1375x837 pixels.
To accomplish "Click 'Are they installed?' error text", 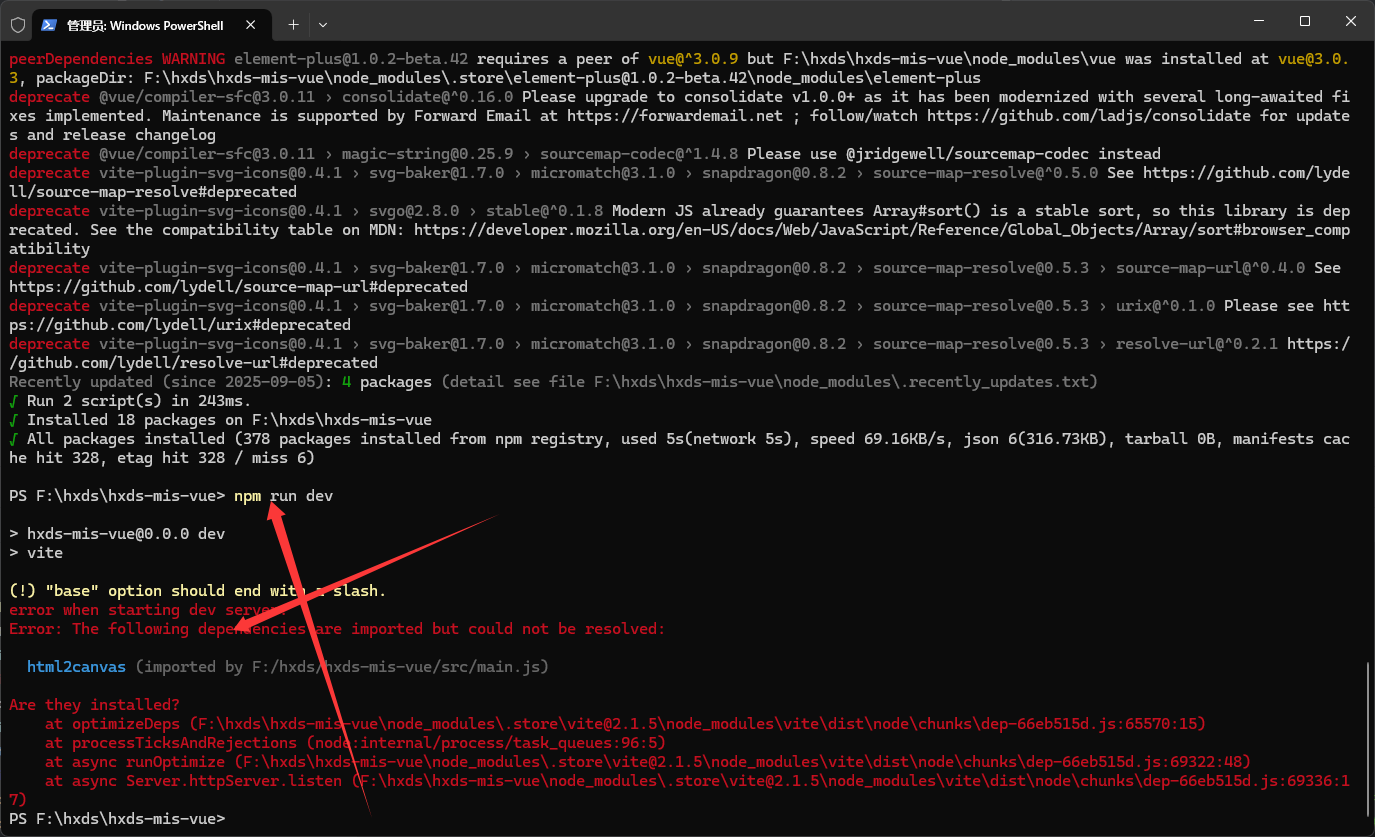I will pos(94,705).
